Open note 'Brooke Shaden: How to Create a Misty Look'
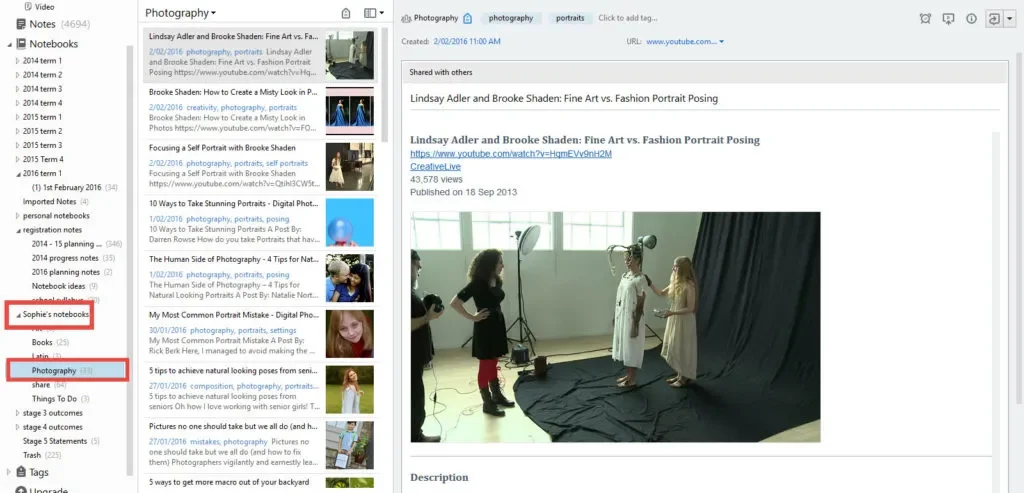Screen dimensions: 1024x493 coord(260,111)
